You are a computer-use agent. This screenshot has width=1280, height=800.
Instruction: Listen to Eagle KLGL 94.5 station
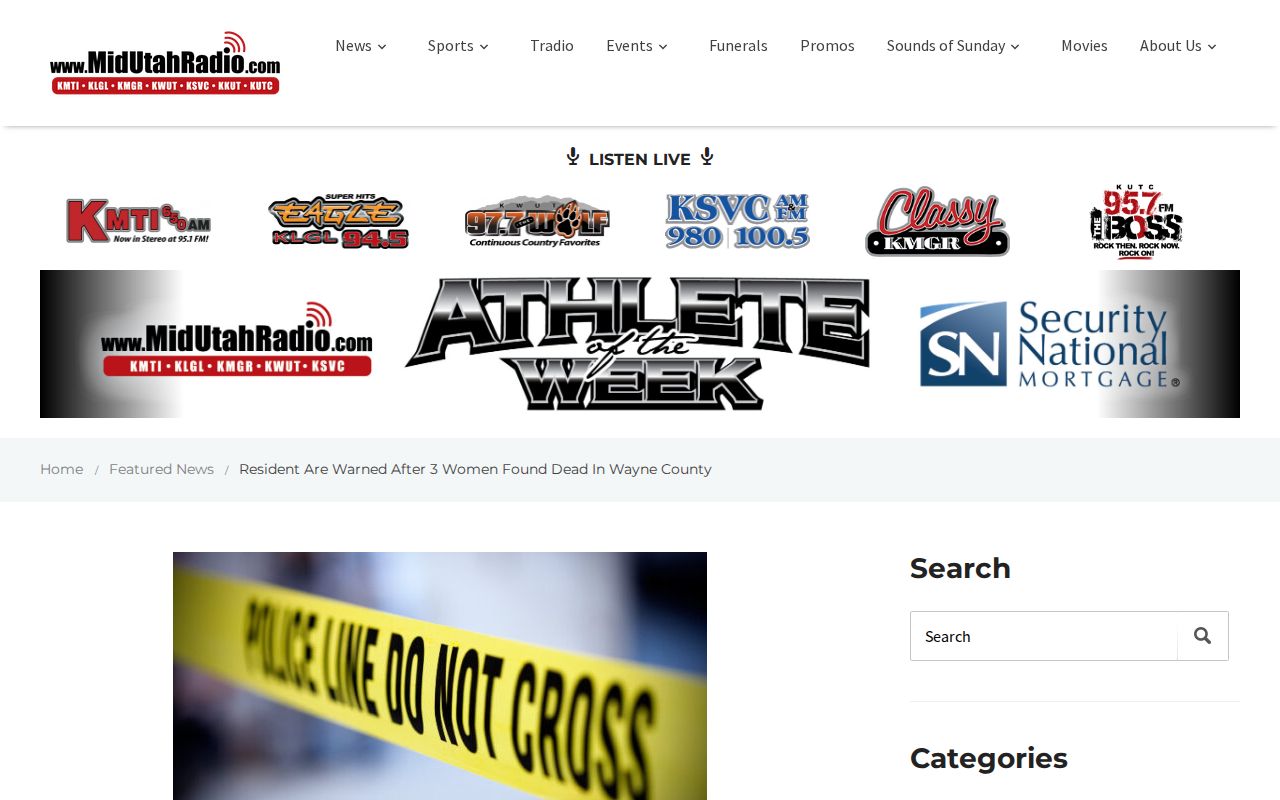(338, 221)
